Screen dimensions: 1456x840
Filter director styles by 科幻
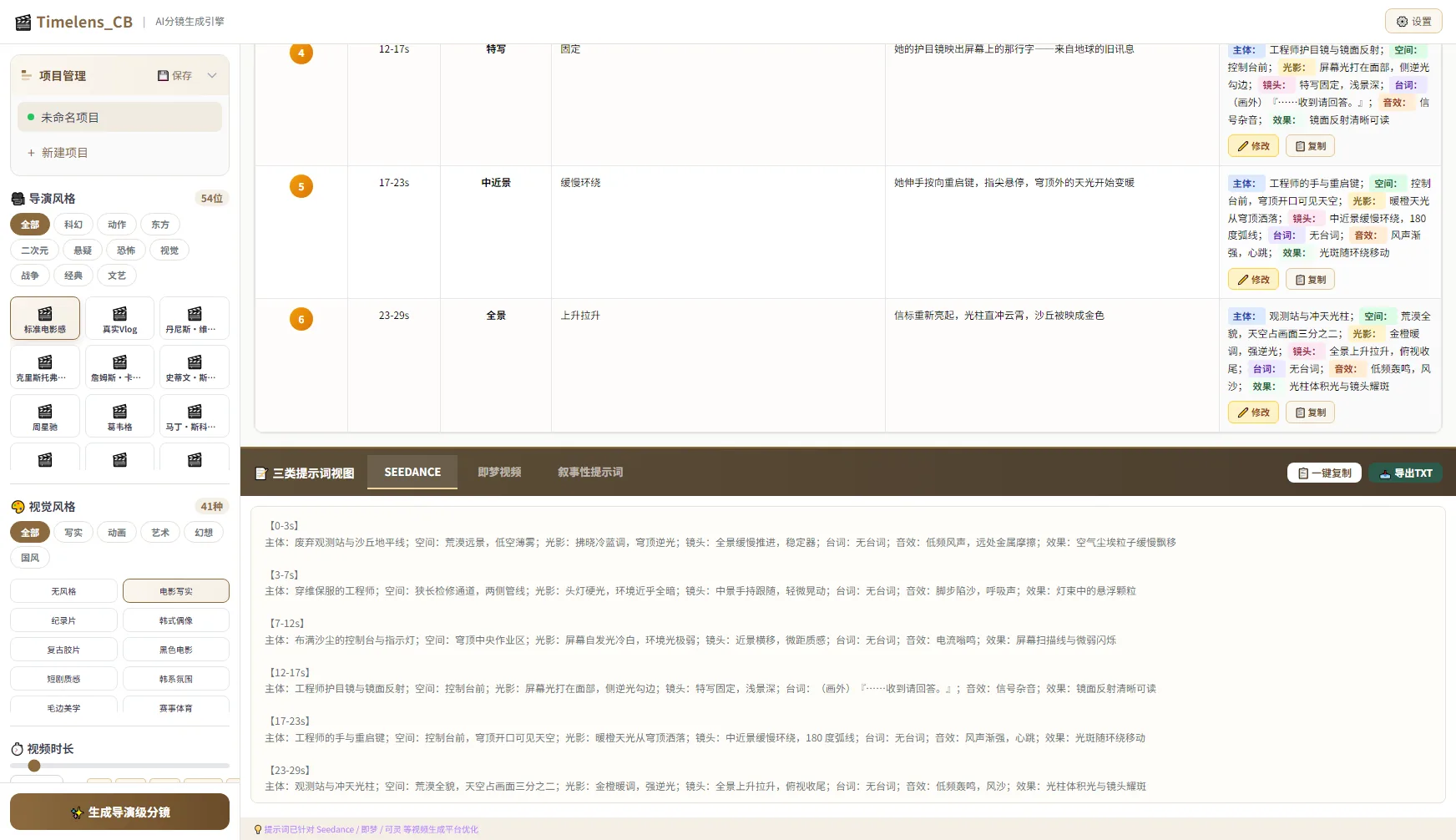point(73,225)
